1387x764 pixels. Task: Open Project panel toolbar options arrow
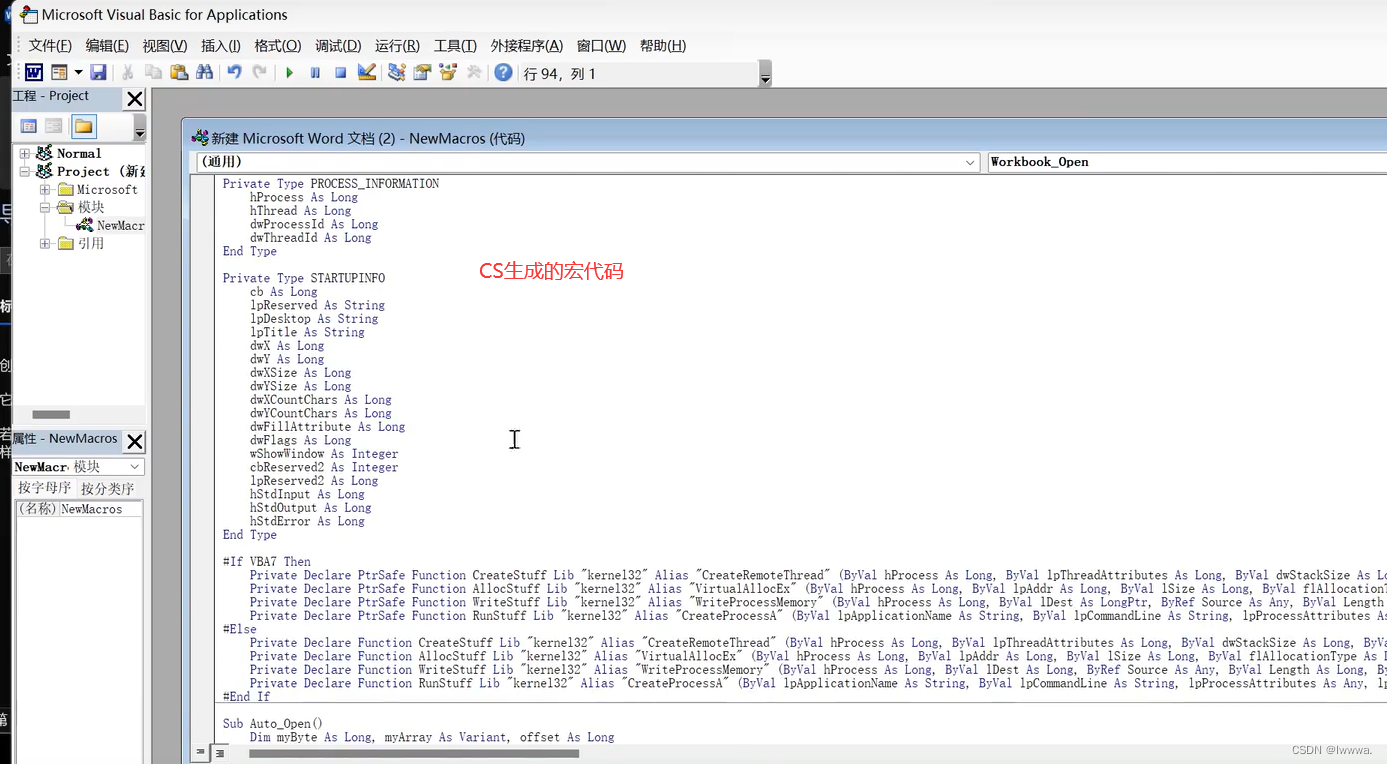tap(140, 128)
